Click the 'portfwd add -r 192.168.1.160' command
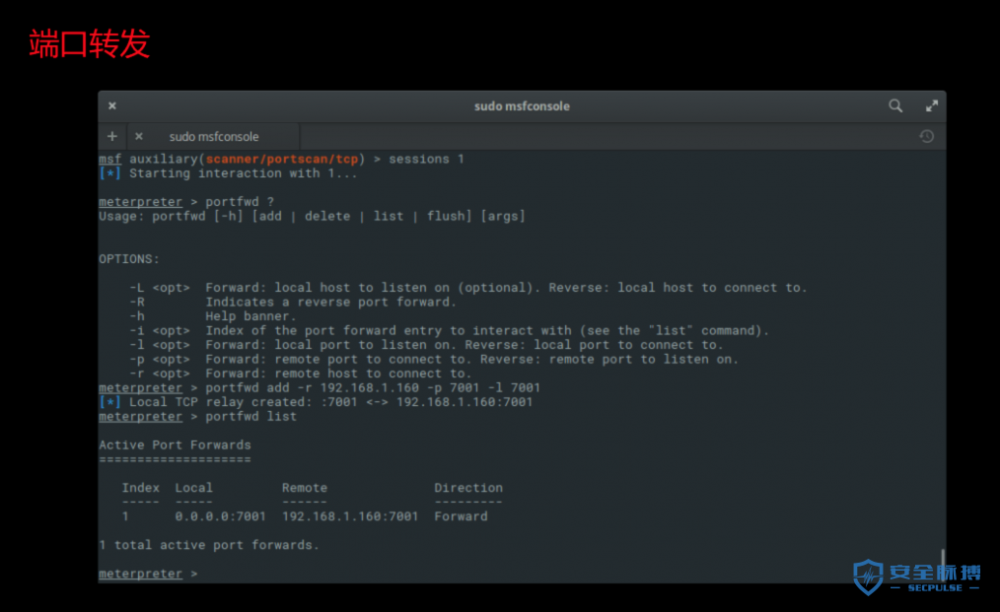The width and height of the screenshot is (1000, 612). (372, 388)
